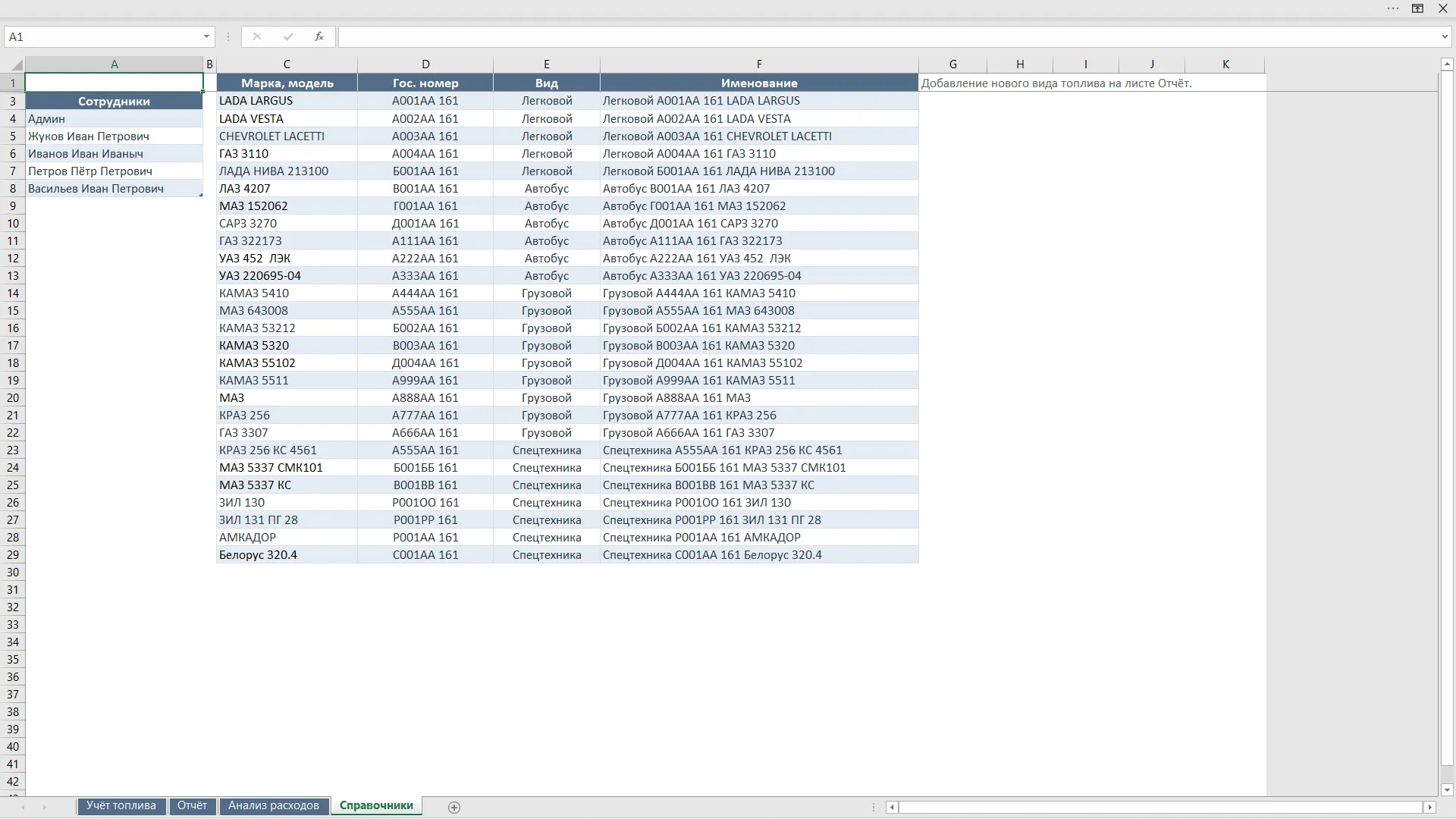This screenshot has width=1456, height=819.
Task: Click the Insert Function fx icon
Action: tap(319, 36)
